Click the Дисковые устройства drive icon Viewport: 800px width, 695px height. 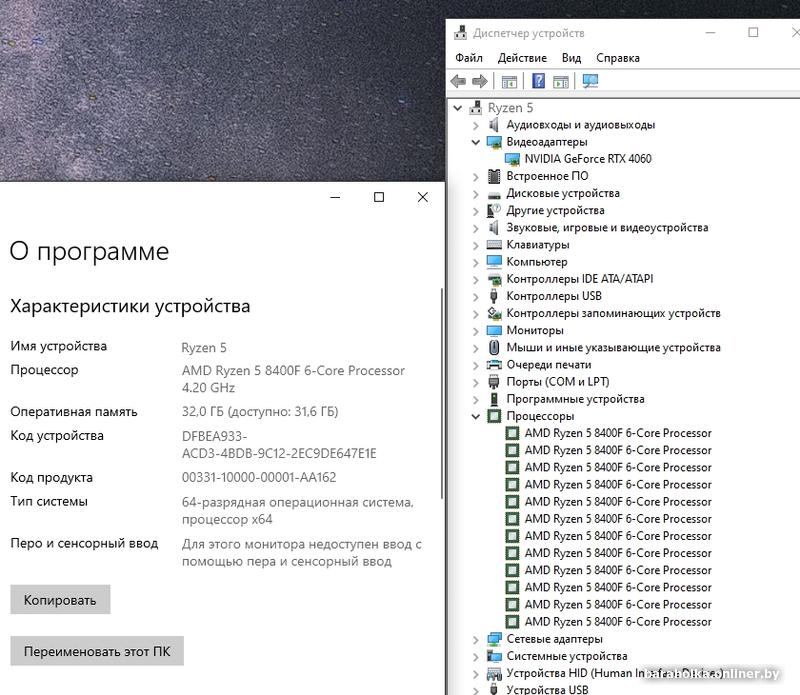[x=494, y=194]
